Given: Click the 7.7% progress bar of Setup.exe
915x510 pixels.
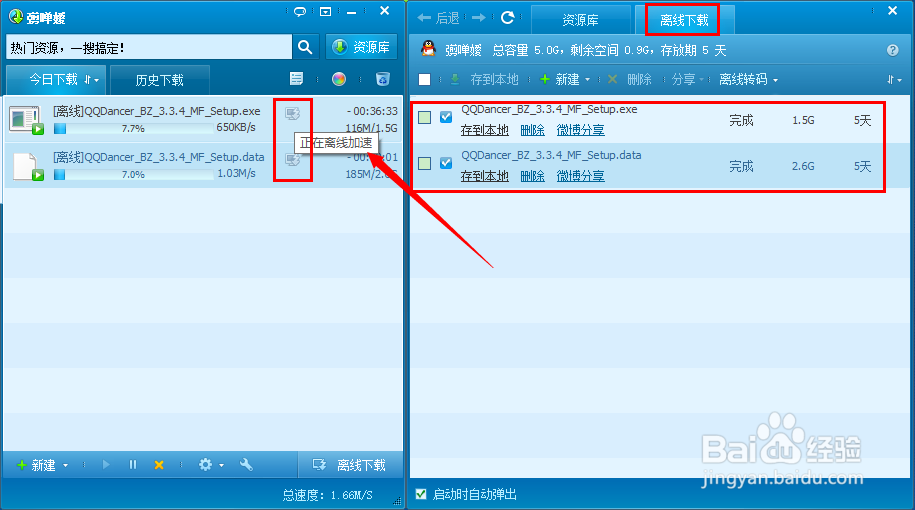Looking at the screenshot, I should click(x=133, y=128).
